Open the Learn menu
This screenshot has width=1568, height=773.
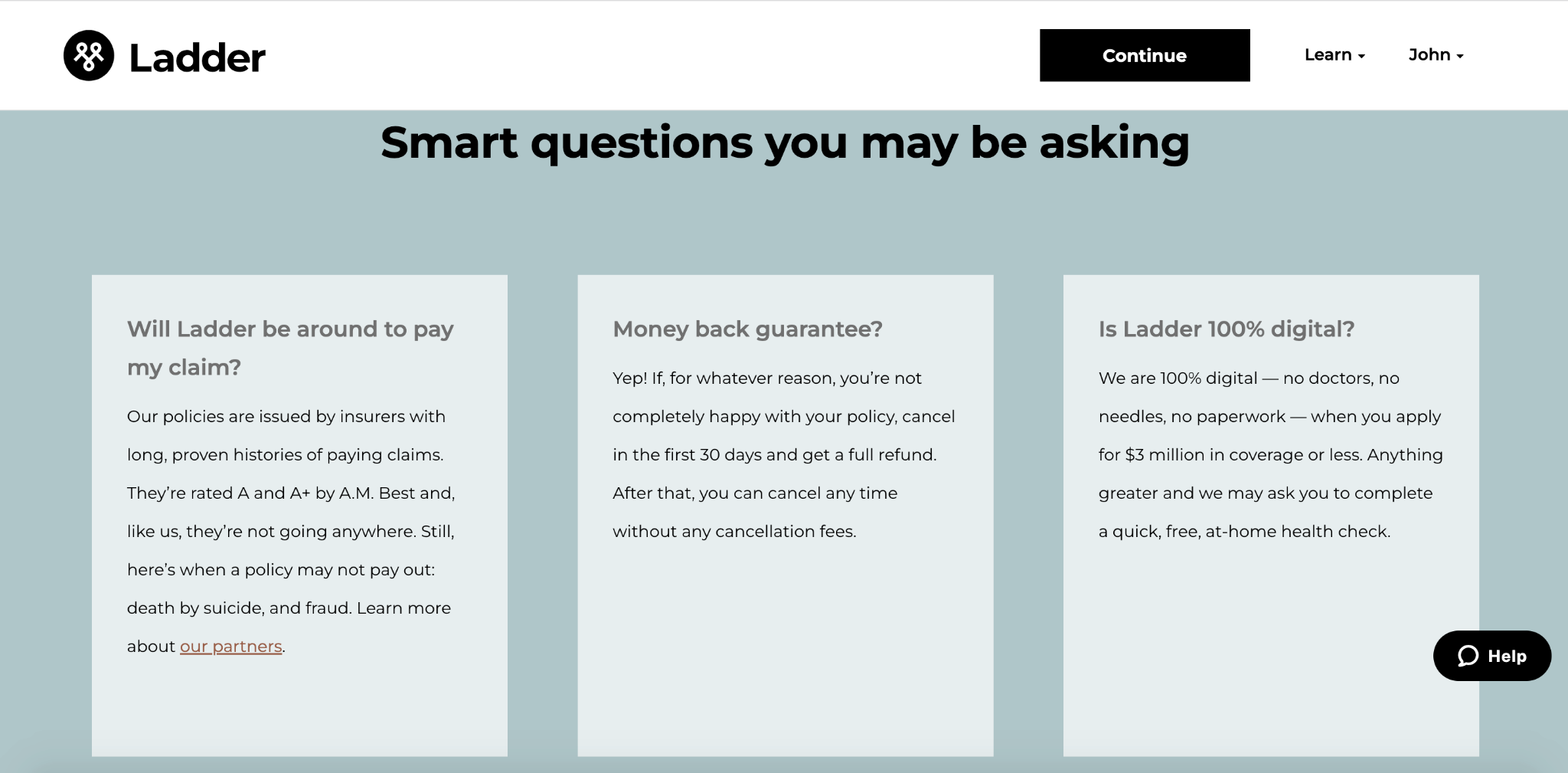(x=1328, y=55)
